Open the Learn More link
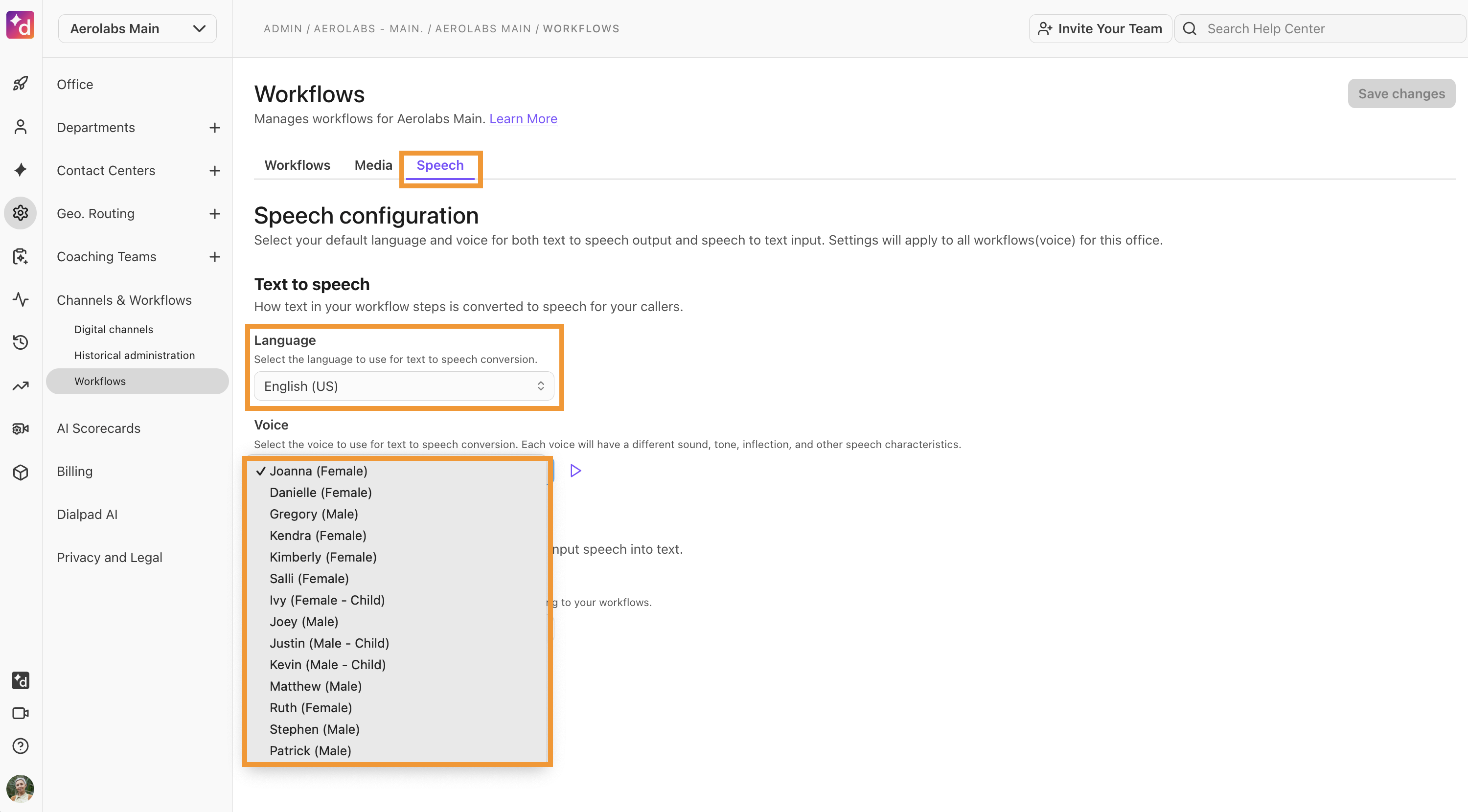 pyautogui.click(x=523, y=118)
